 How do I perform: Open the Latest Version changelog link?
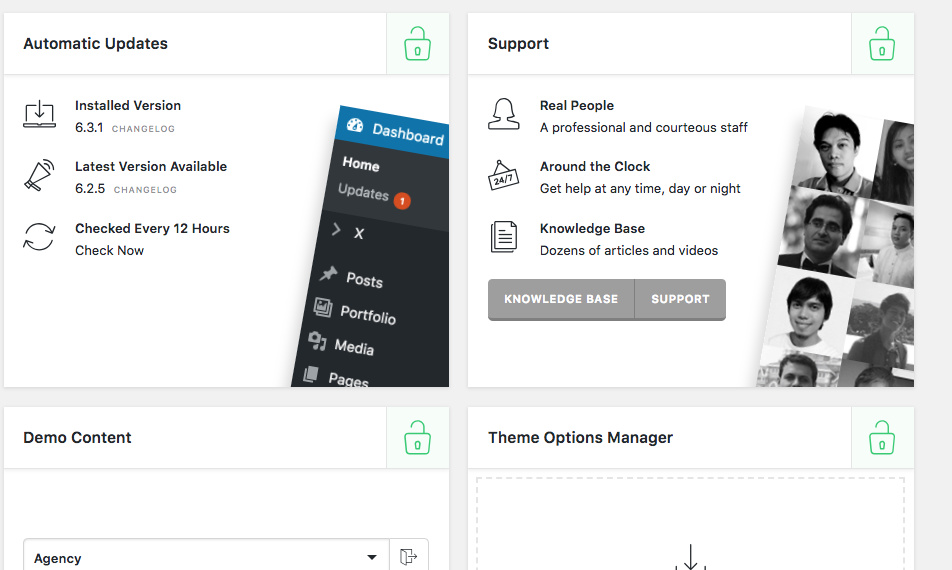145,190
